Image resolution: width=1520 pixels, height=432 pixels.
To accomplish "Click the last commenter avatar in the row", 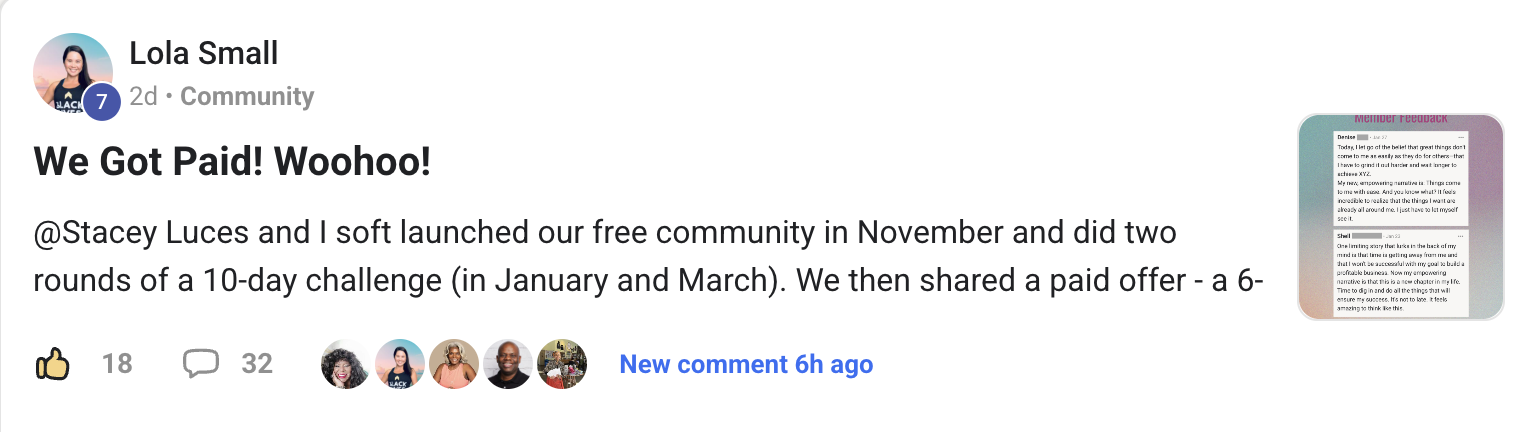I will click(562, 364).
